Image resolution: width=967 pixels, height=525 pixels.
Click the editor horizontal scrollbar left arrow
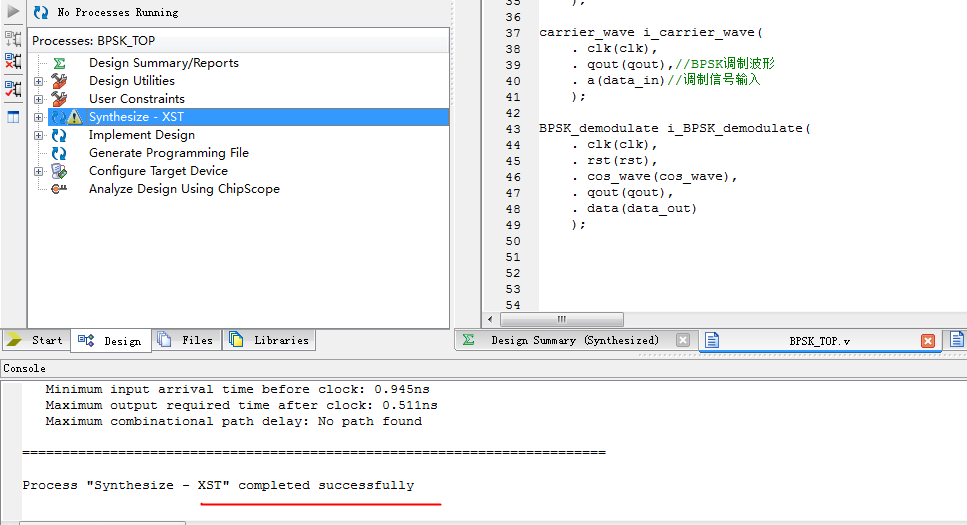pos(490,319)
